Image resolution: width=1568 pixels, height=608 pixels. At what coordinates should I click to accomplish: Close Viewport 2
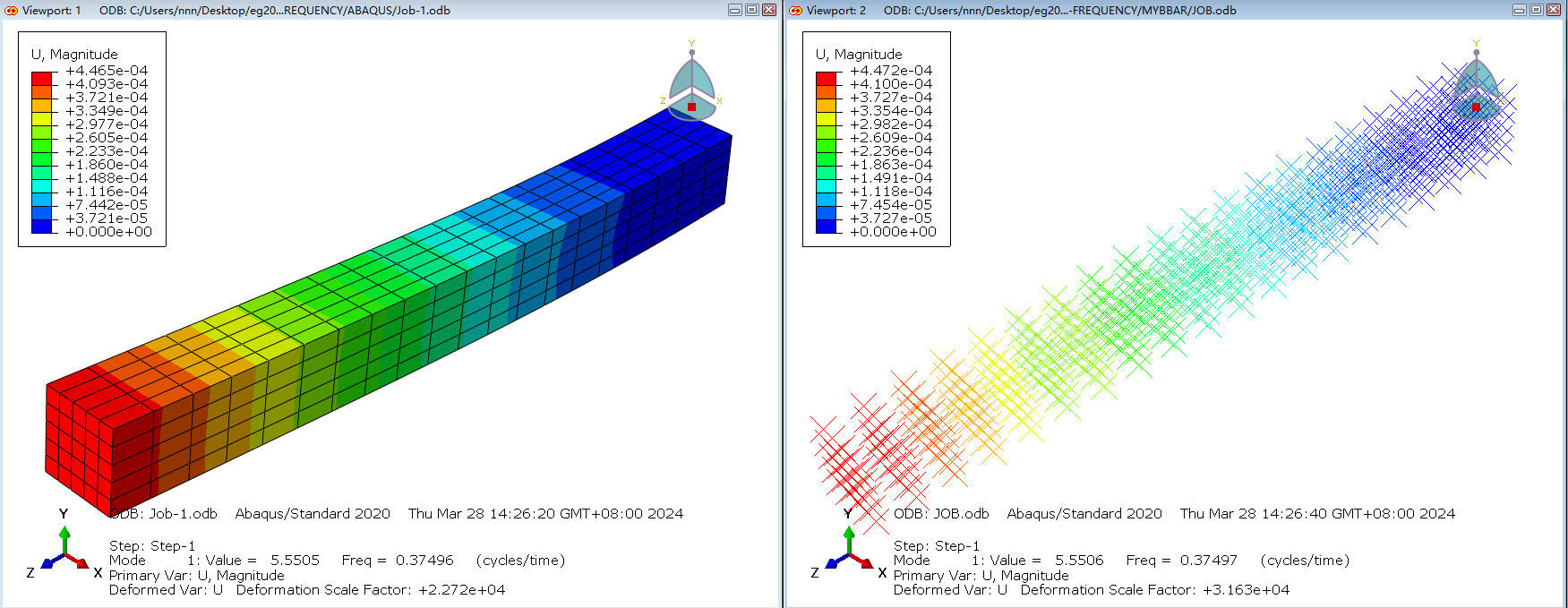click(x=1554, y=10)
